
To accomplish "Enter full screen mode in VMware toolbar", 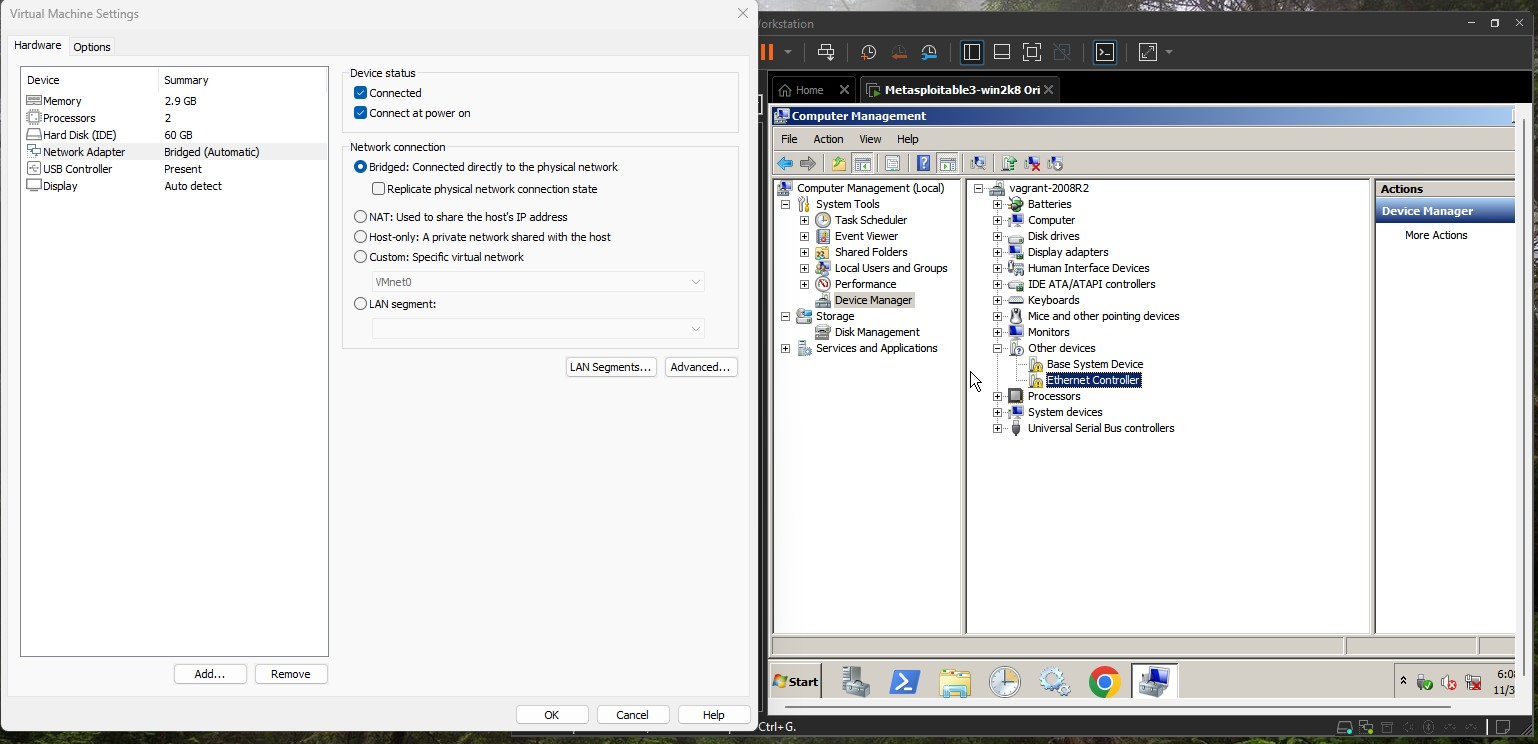I will 1032,52.
